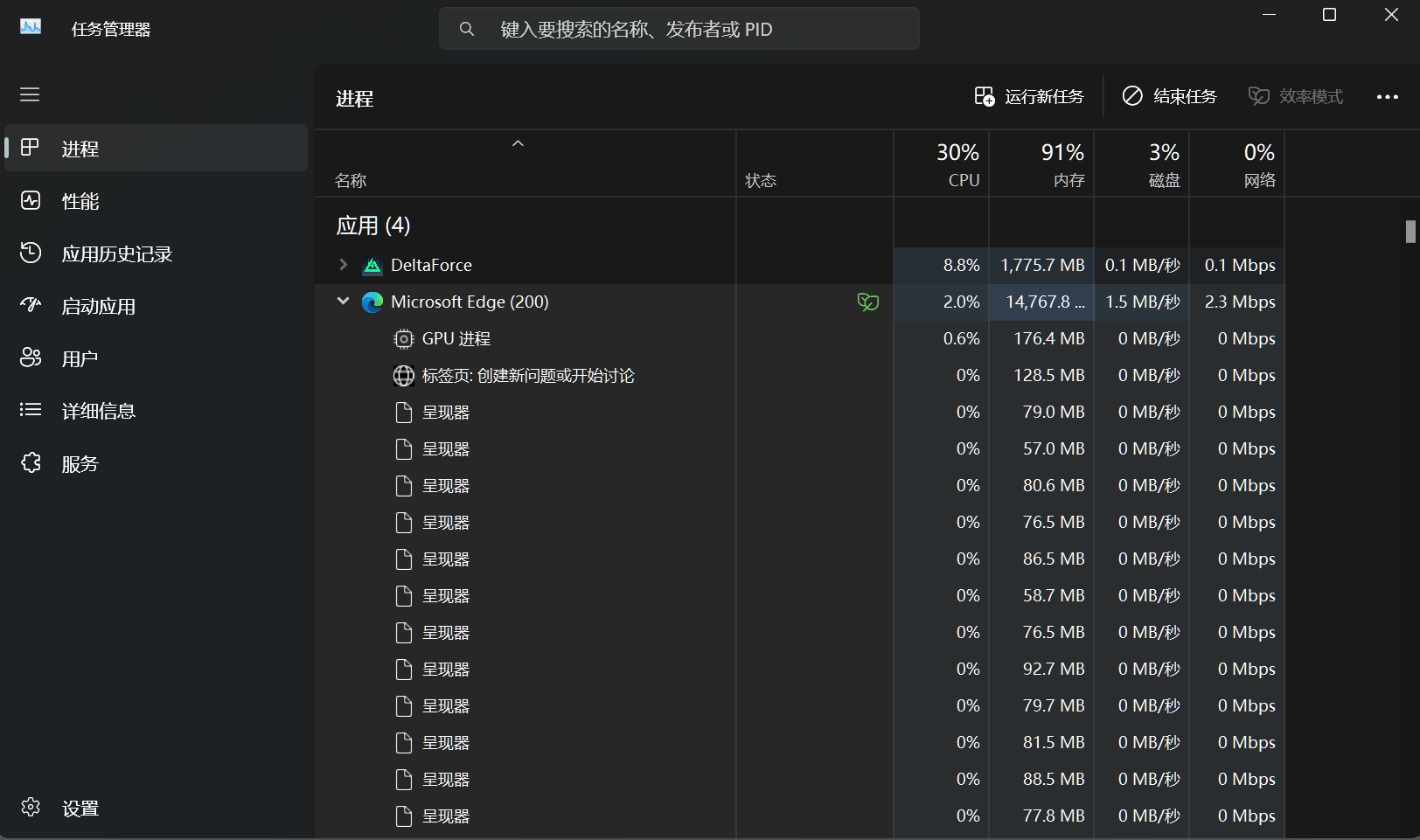This screenshot has width=1420, height=840.
Task: Minimize the Task Manager window
Action: (x=1269, y=15)
